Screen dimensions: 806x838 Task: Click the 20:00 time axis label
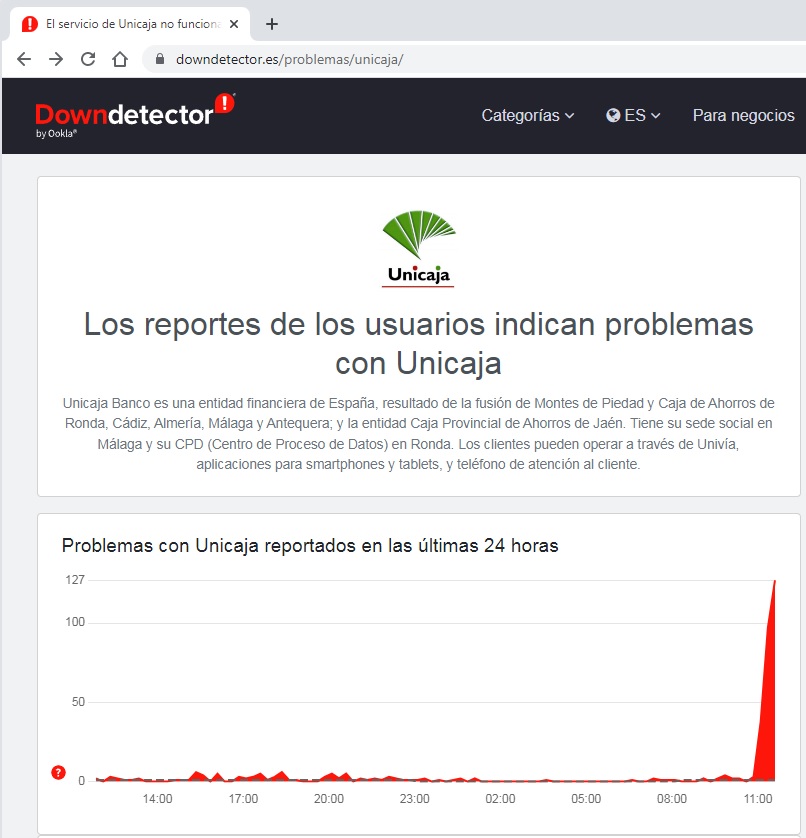coord(329,798)
